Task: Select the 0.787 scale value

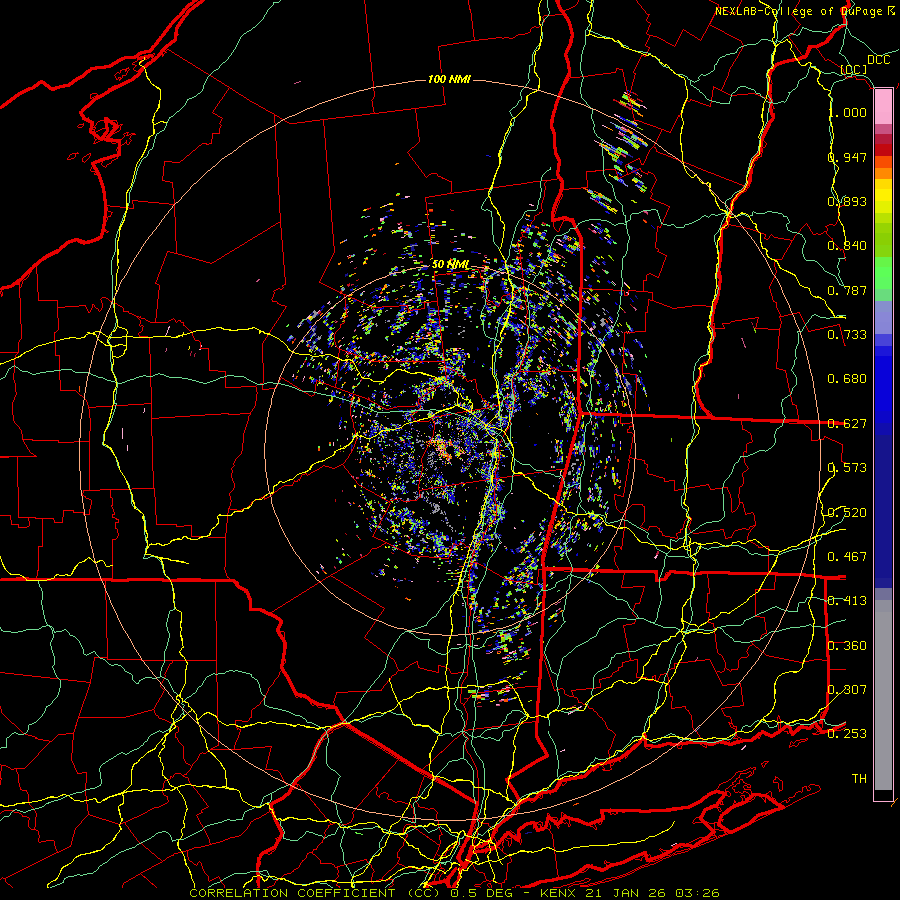Action: tap(847, 290)
